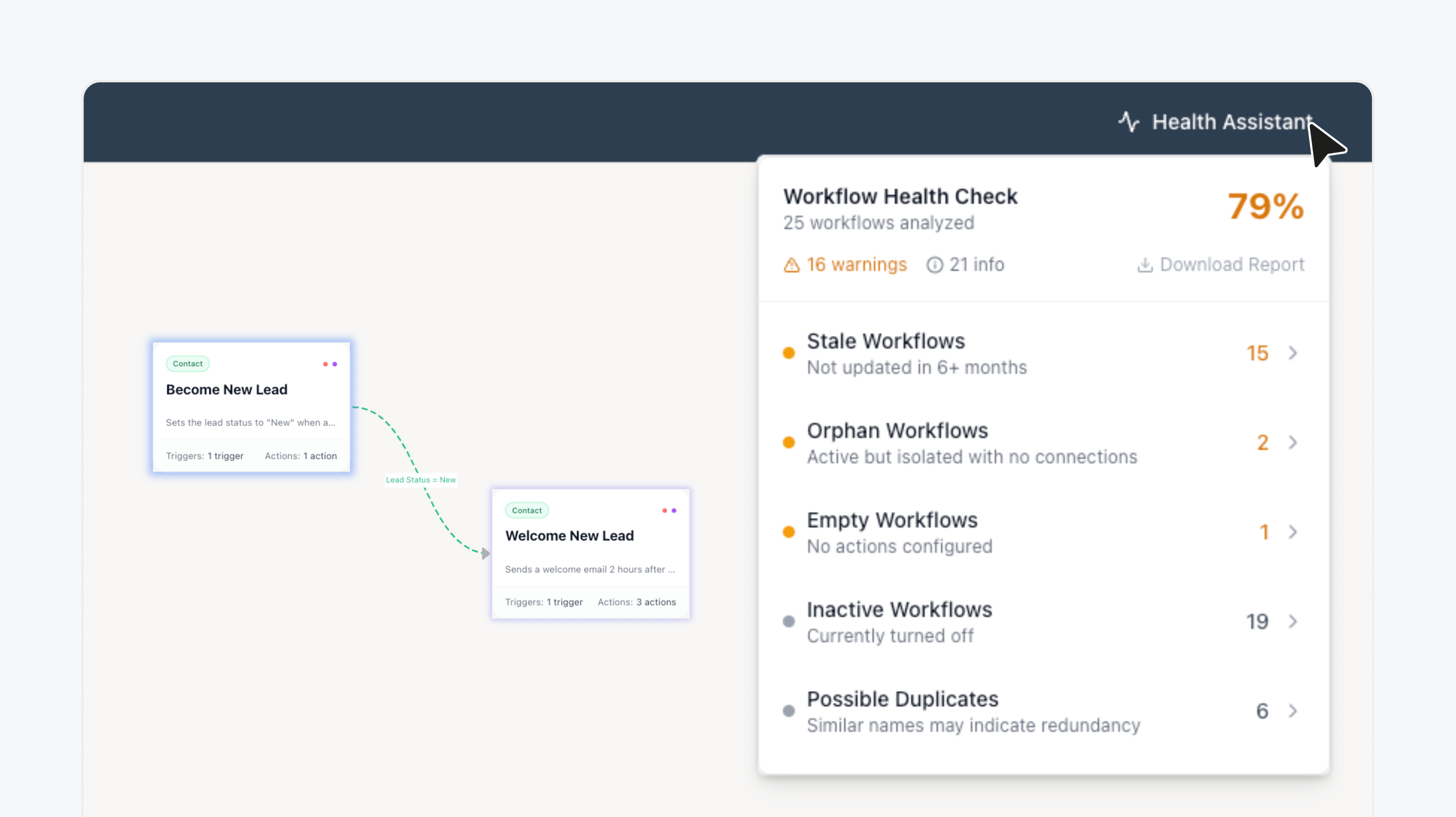Expand Stale Workflows chevron
Image resolution: width=1456 pixels, height=817 pixels.
click(x=1293, y=353)
